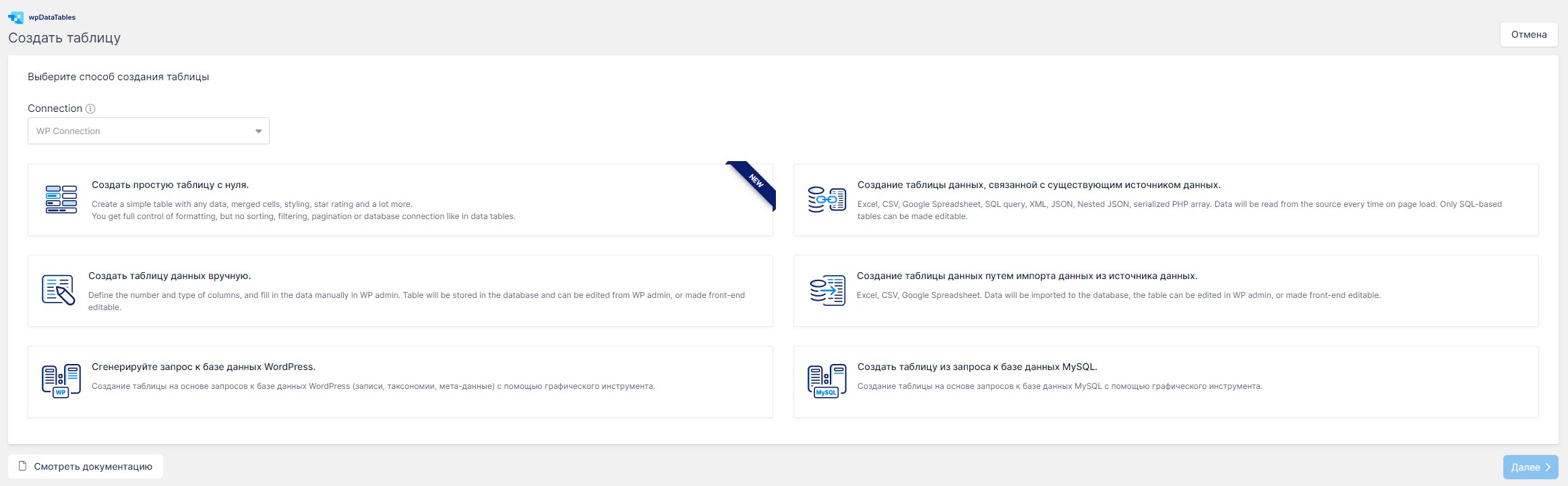Screen dimensions: 1568x486
Task: Click the WordPress query card description text
Action: tap(373, 386)
